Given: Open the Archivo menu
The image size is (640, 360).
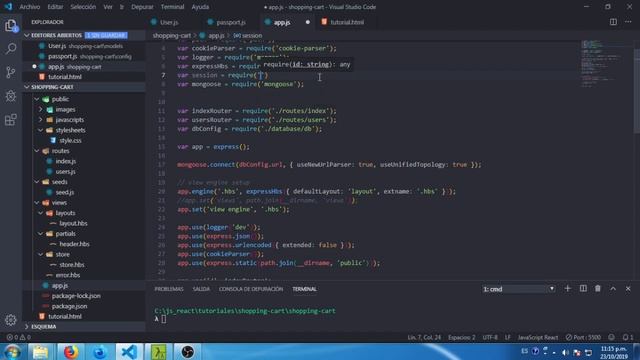Looking at the screenshot, I should tap(30, 7).
